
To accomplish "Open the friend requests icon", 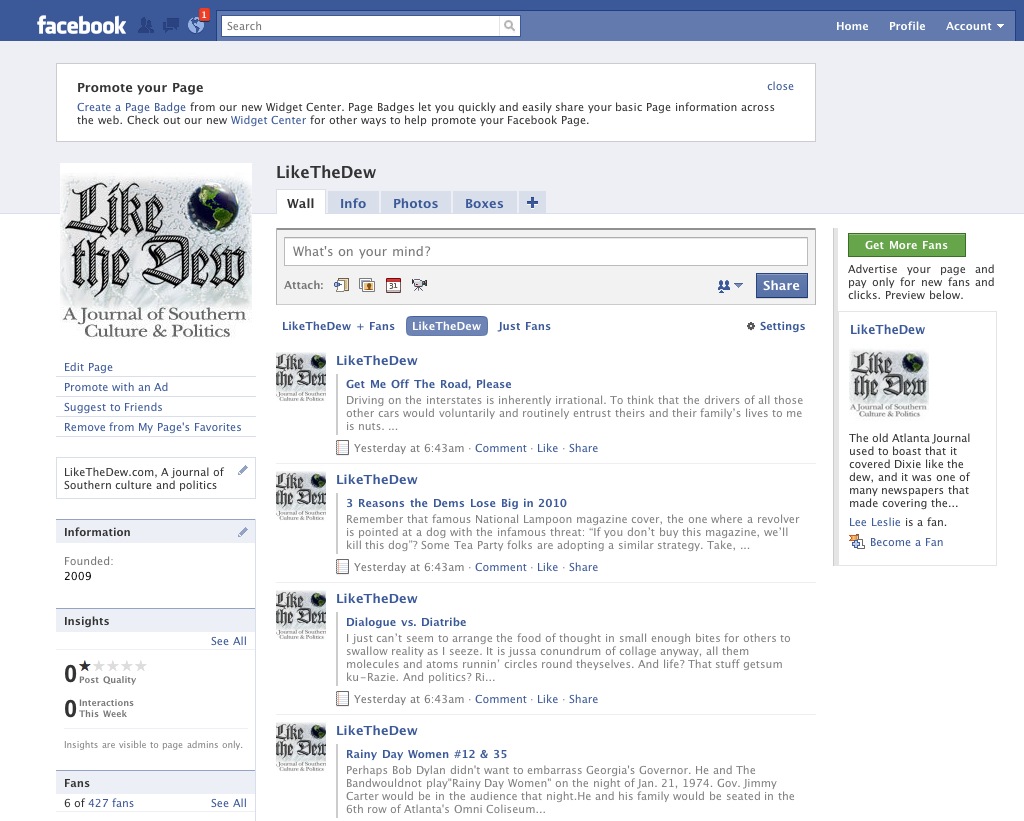I will (x=147, y=26).
